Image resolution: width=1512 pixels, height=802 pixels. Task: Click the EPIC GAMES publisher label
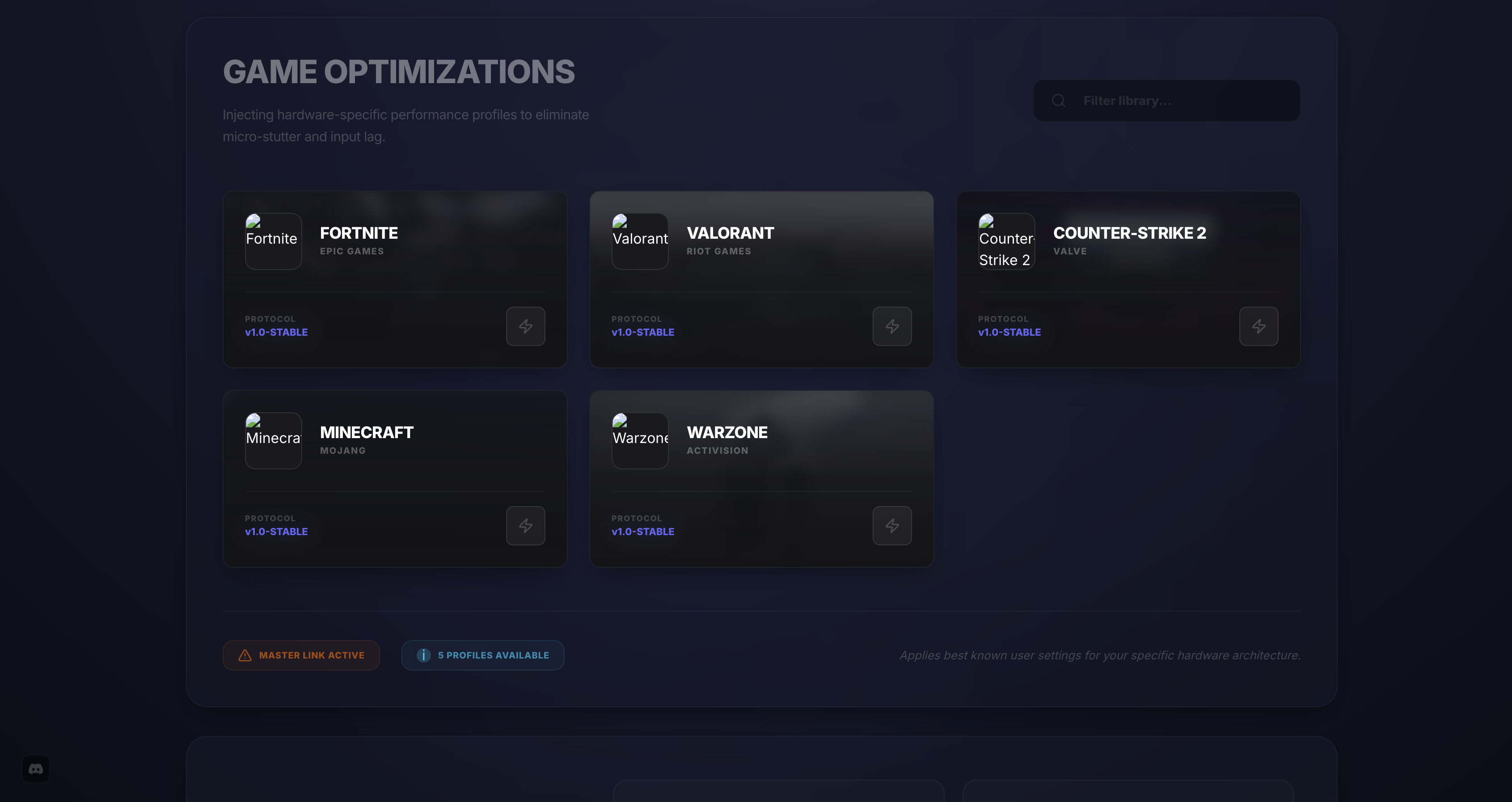click(351, 251)
